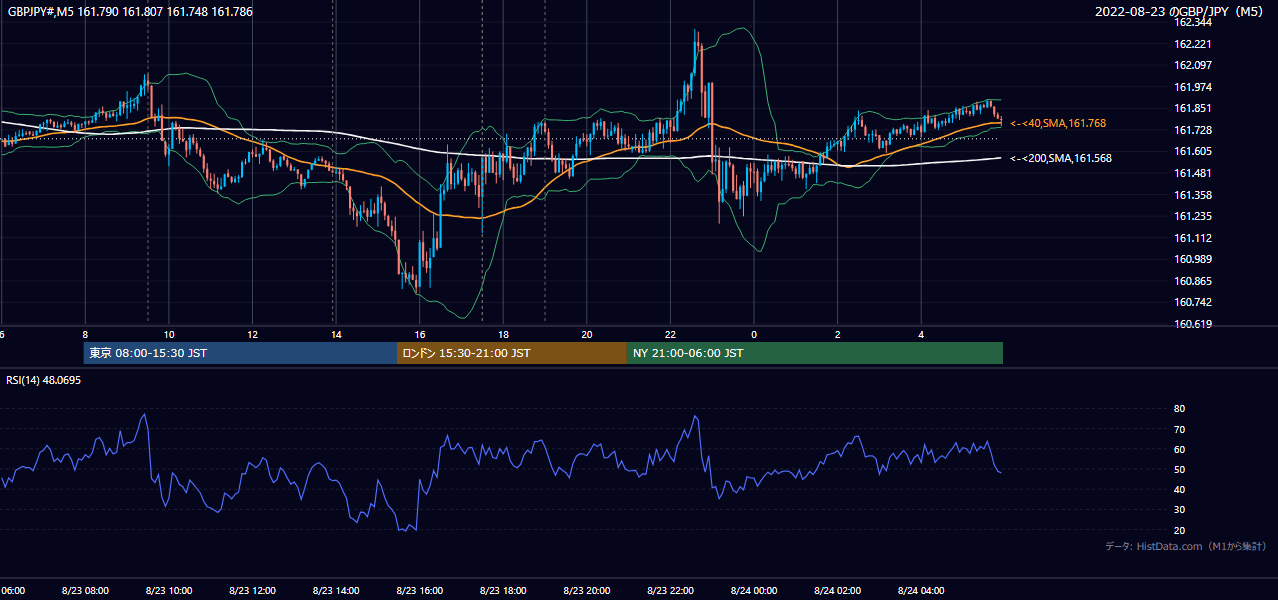1278x600 pixels.
Task: Select the 東京 08:00-15:30 JST session bar
Action: coord(240,353)
